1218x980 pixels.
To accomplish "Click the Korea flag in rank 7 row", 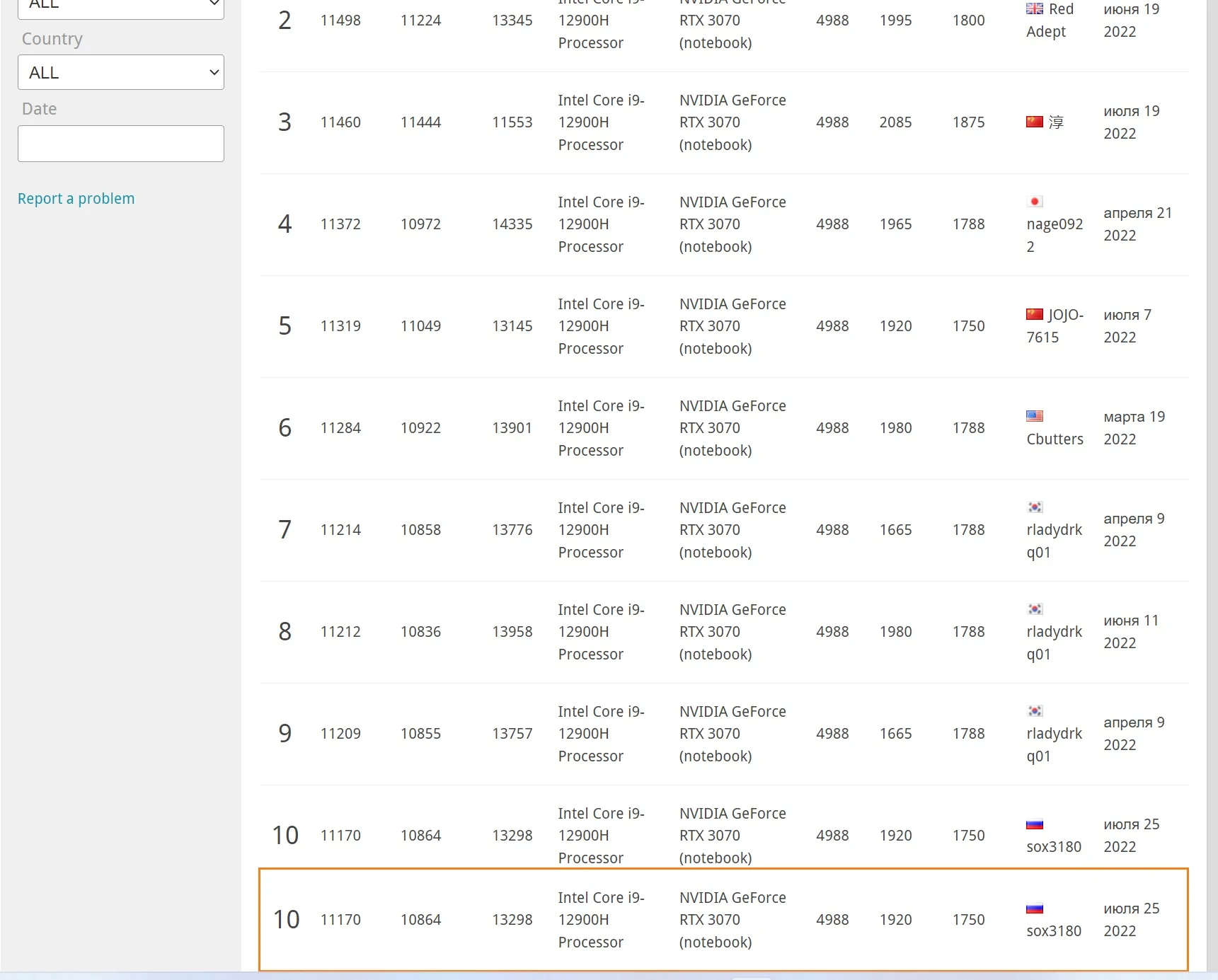I will click(1035, 507).
